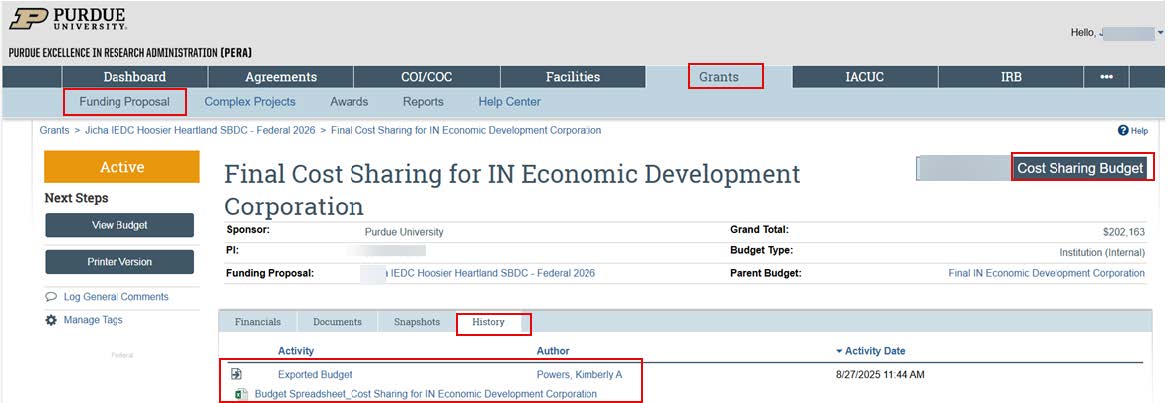Go to the Funding Proposal submenu

coord(124,102)
